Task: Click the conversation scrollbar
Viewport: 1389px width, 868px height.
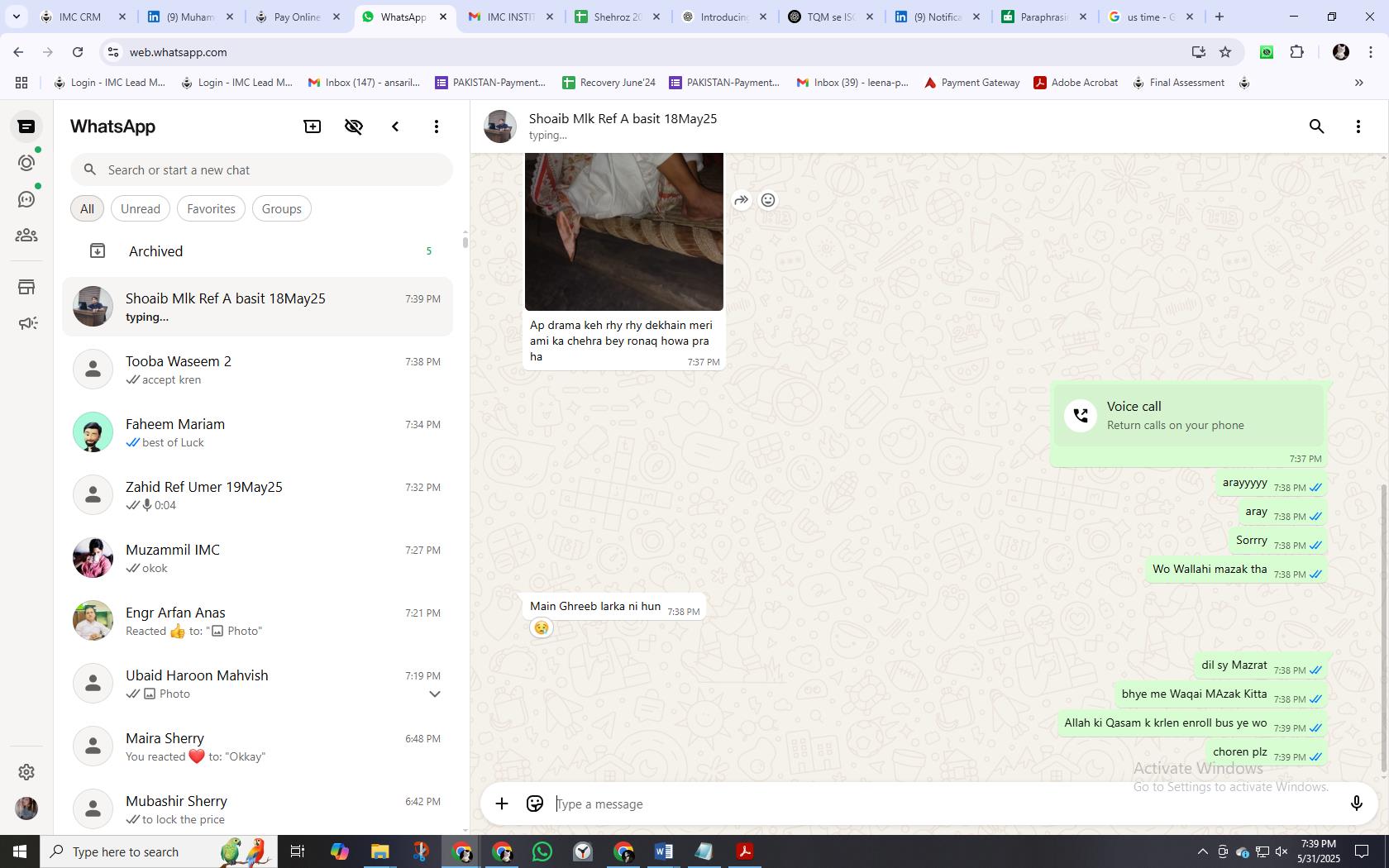Action: pos(1384,628)
